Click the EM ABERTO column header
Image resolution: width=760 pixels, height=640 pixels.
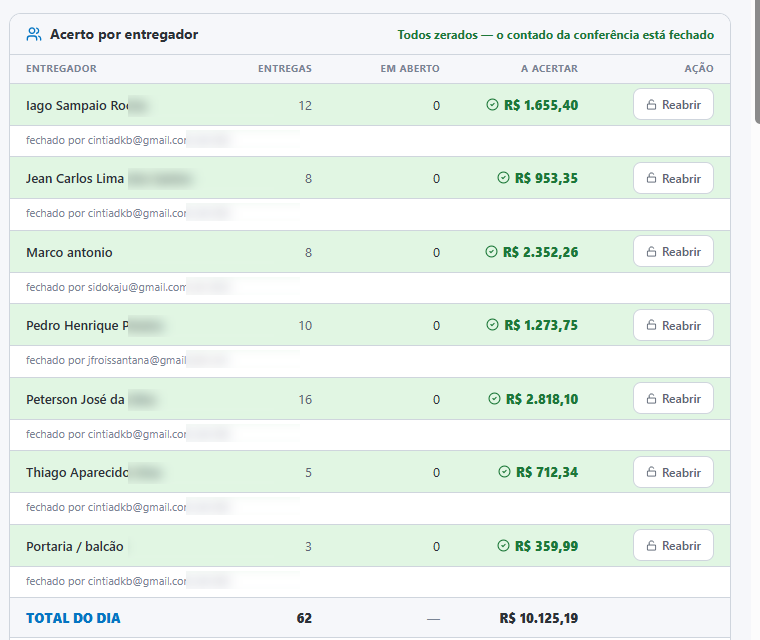click(x=410, y=68)
